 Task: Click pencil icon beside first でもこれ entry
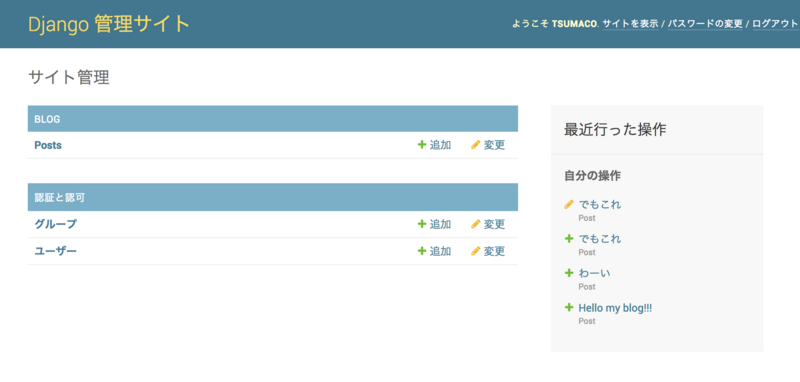569,205
